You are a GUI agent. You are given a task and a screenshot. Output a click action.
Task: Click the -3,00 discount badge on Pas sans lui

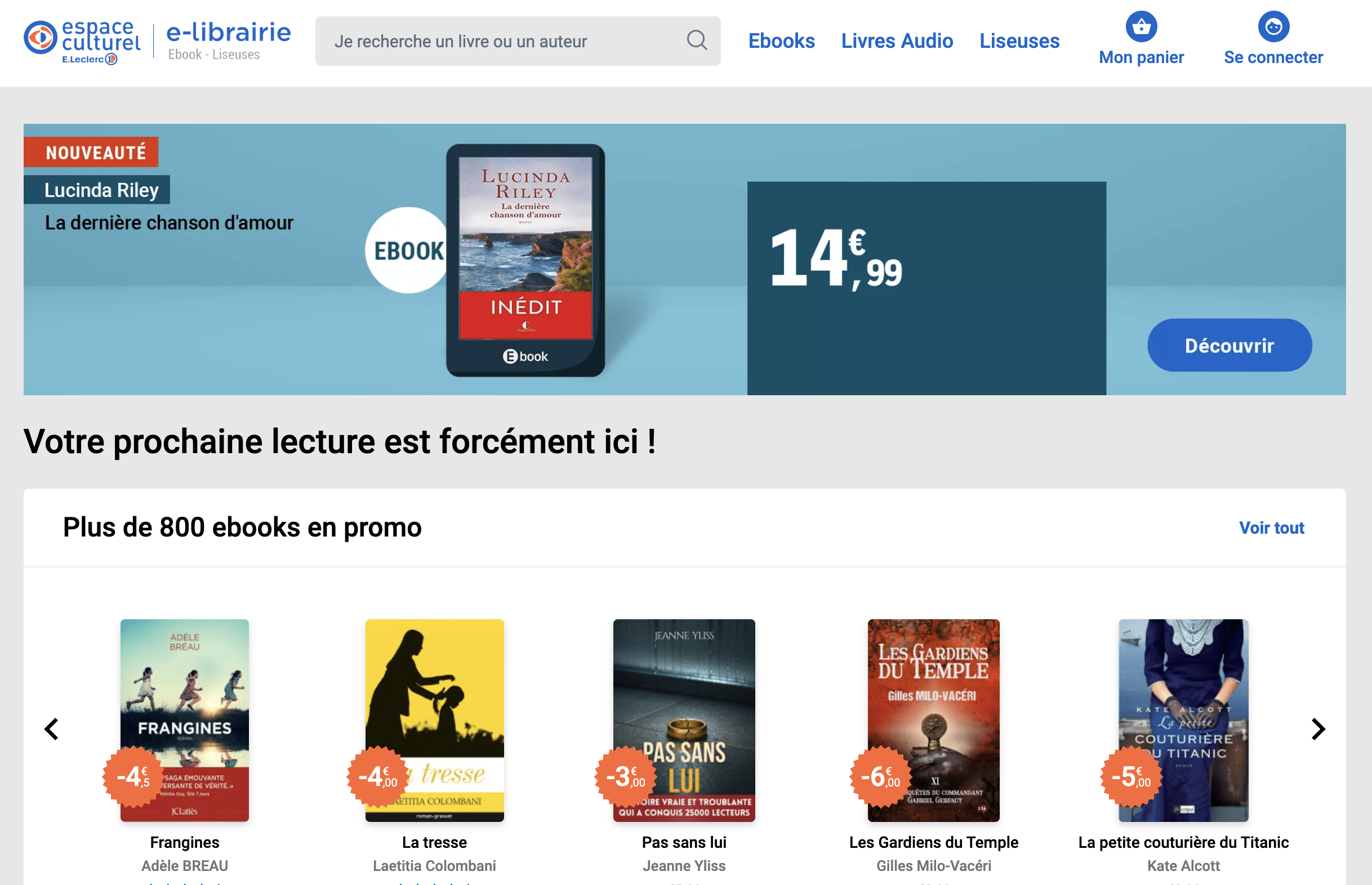click(x=625, y=777)
